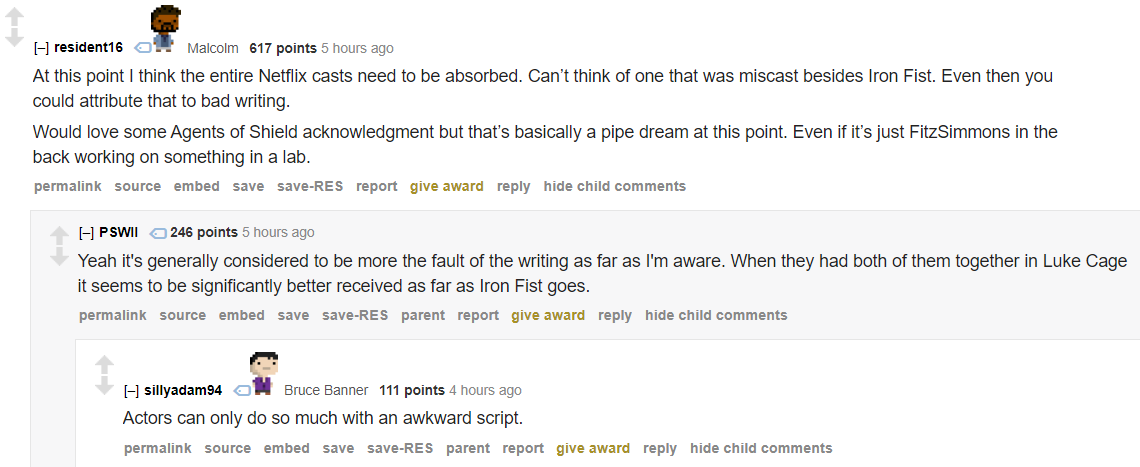Give award to PSWII's comment
This screenshot has width=1140, height=467.
coord(548,315)
